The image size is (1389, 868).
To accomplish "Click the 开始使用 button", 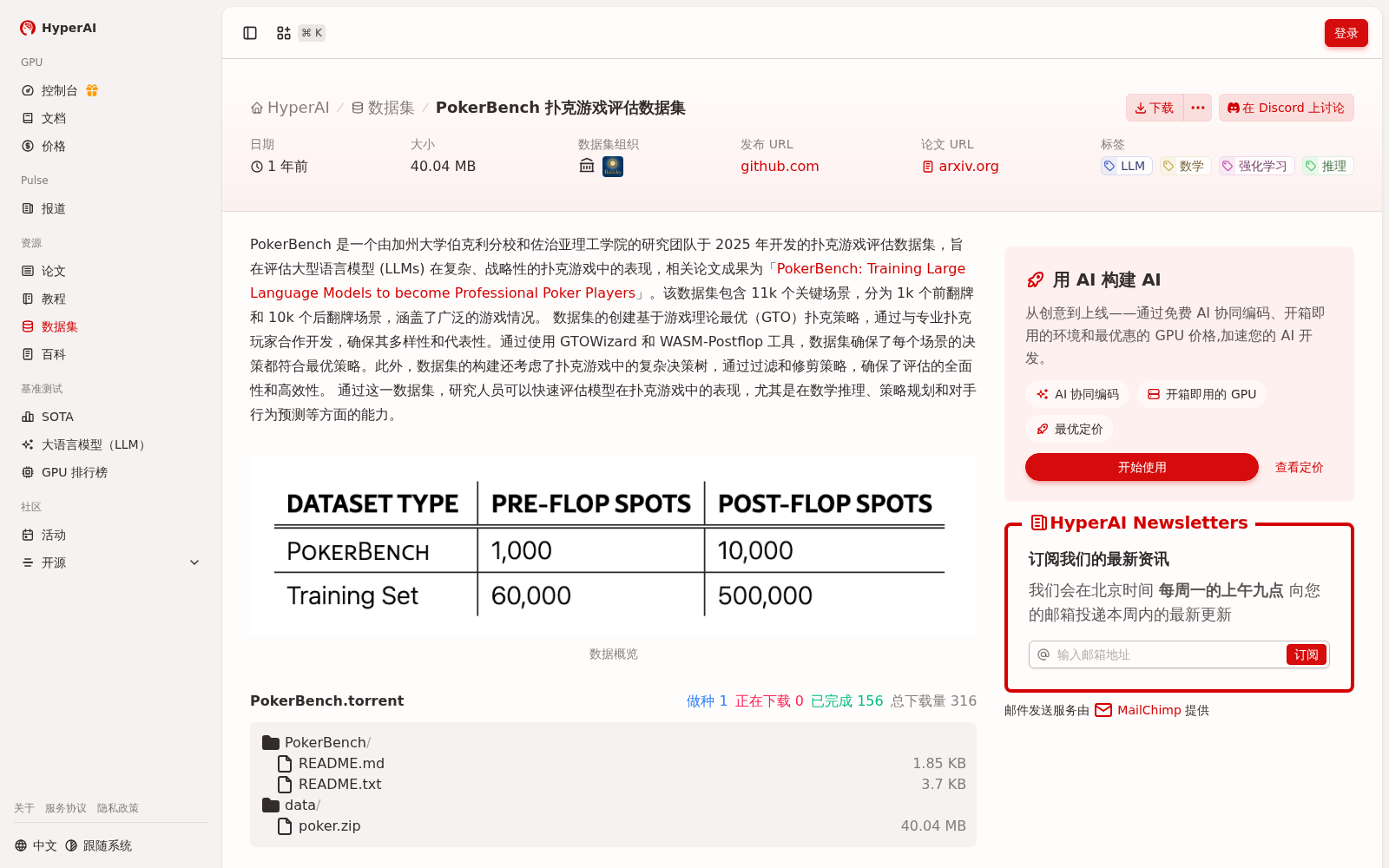I will pyautogui.click(x=1142, y=467).
